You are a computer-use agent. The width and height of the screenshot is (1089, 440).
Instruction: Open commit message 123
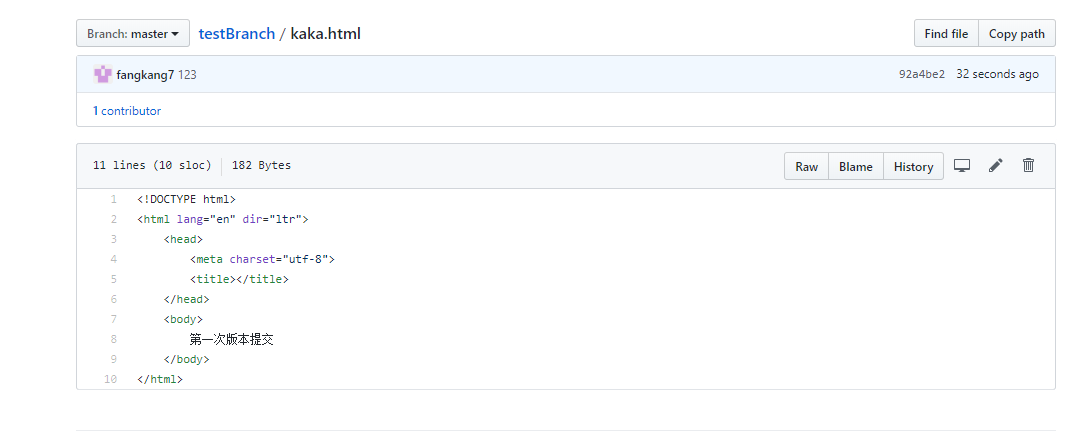(x=187, y=75)
